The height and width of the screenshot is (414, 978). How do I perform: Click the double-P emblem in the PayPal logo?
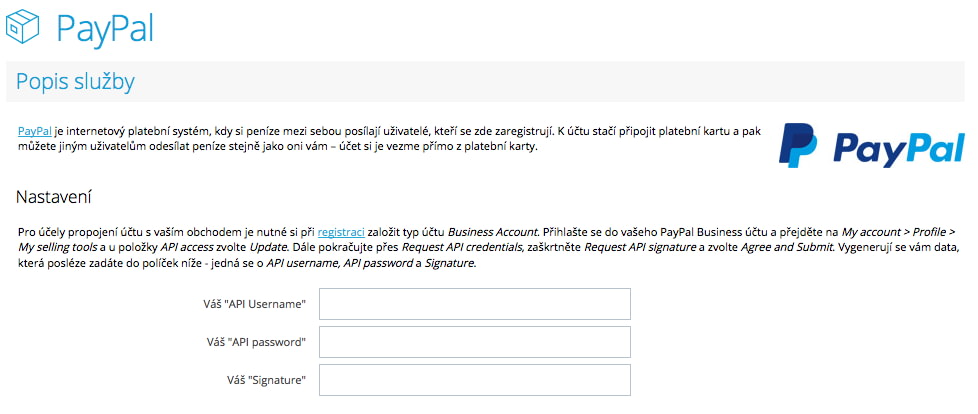point(798,145)
